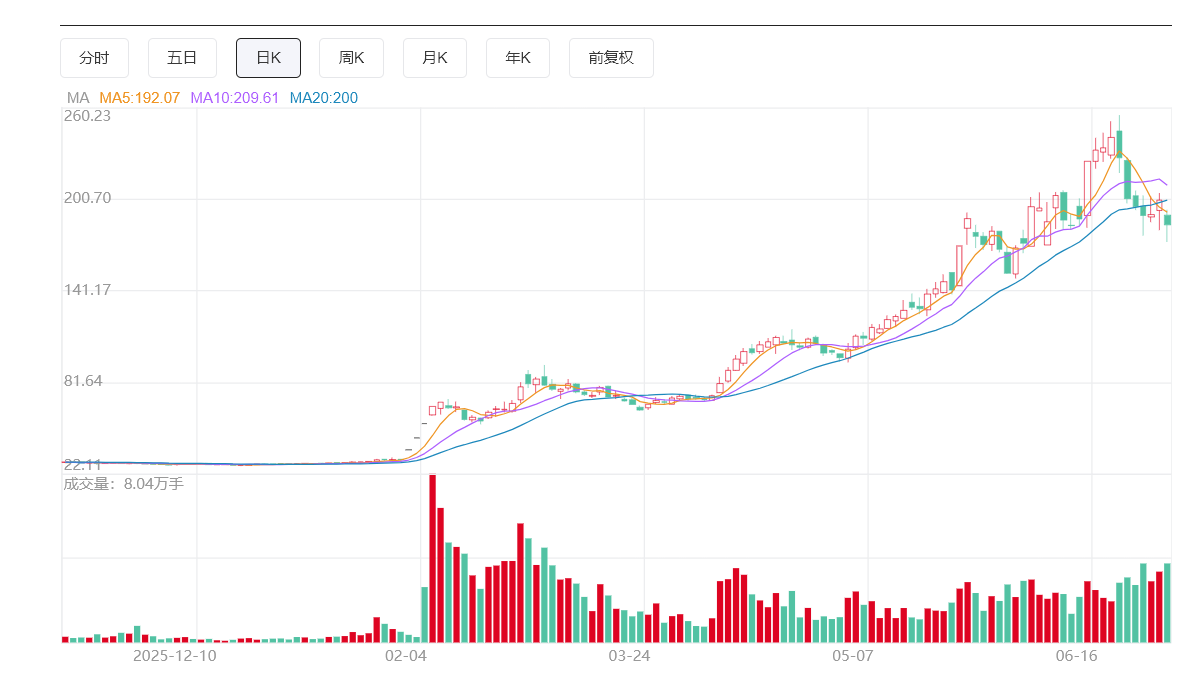Screen dimensions: 1193x676
Task: Click the 06-16 date axis label
Action: coord(1076,655)
